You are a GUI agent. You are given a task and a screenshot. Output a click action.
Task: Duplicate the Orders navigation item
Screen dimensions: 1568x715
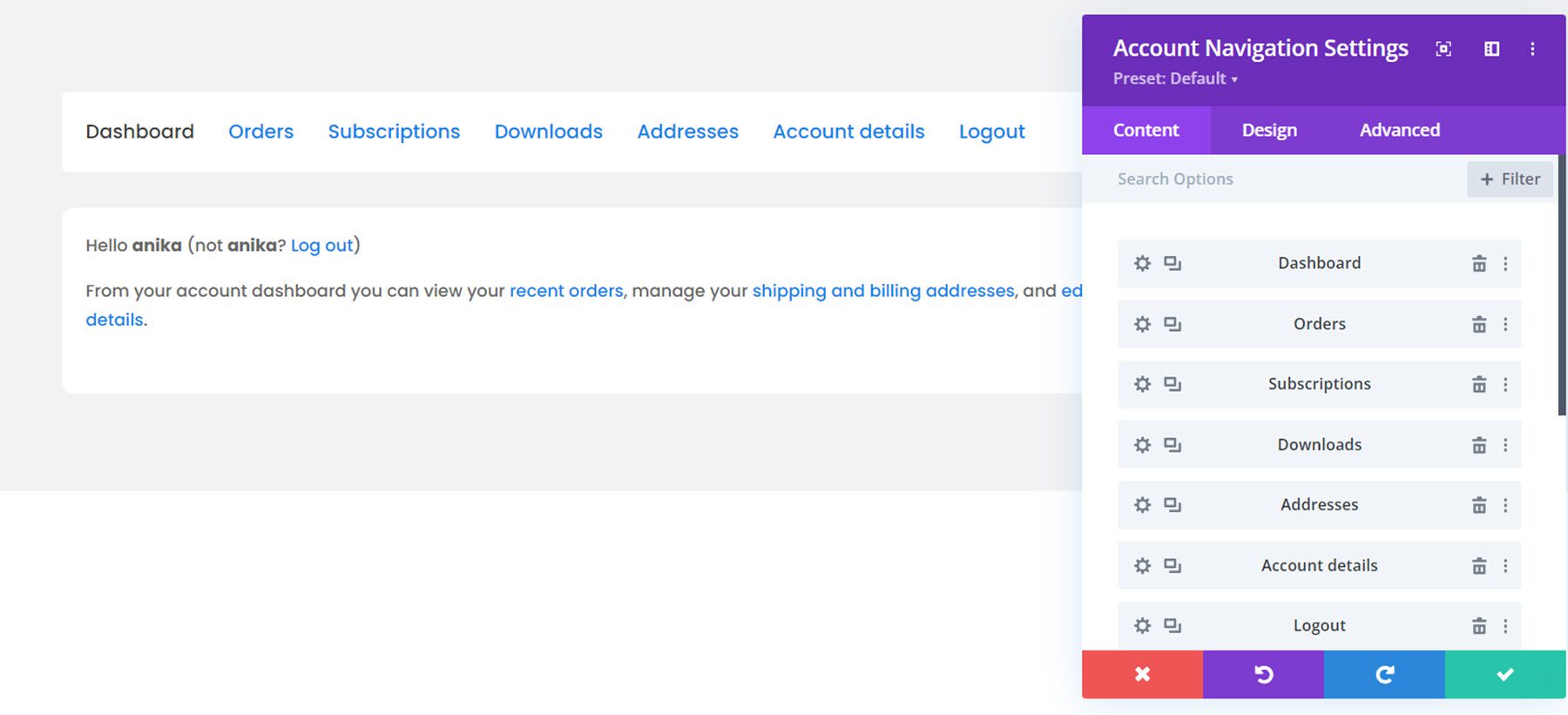click(1173, 324)
